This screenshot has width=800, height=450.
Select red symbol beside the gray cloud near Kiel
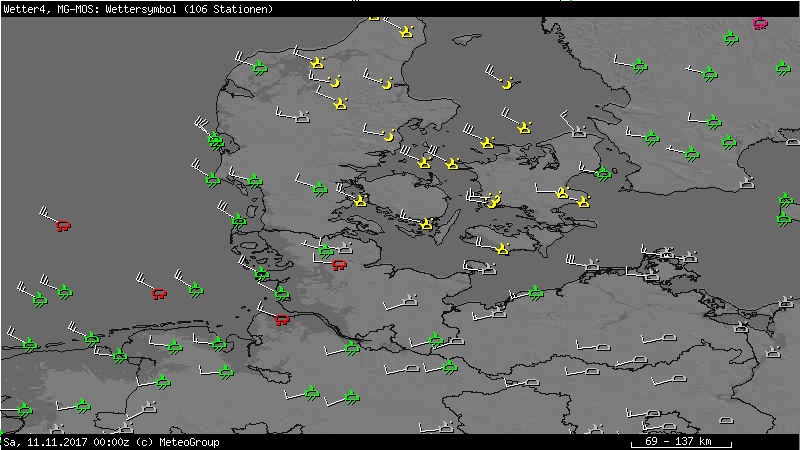coord(339,265)
